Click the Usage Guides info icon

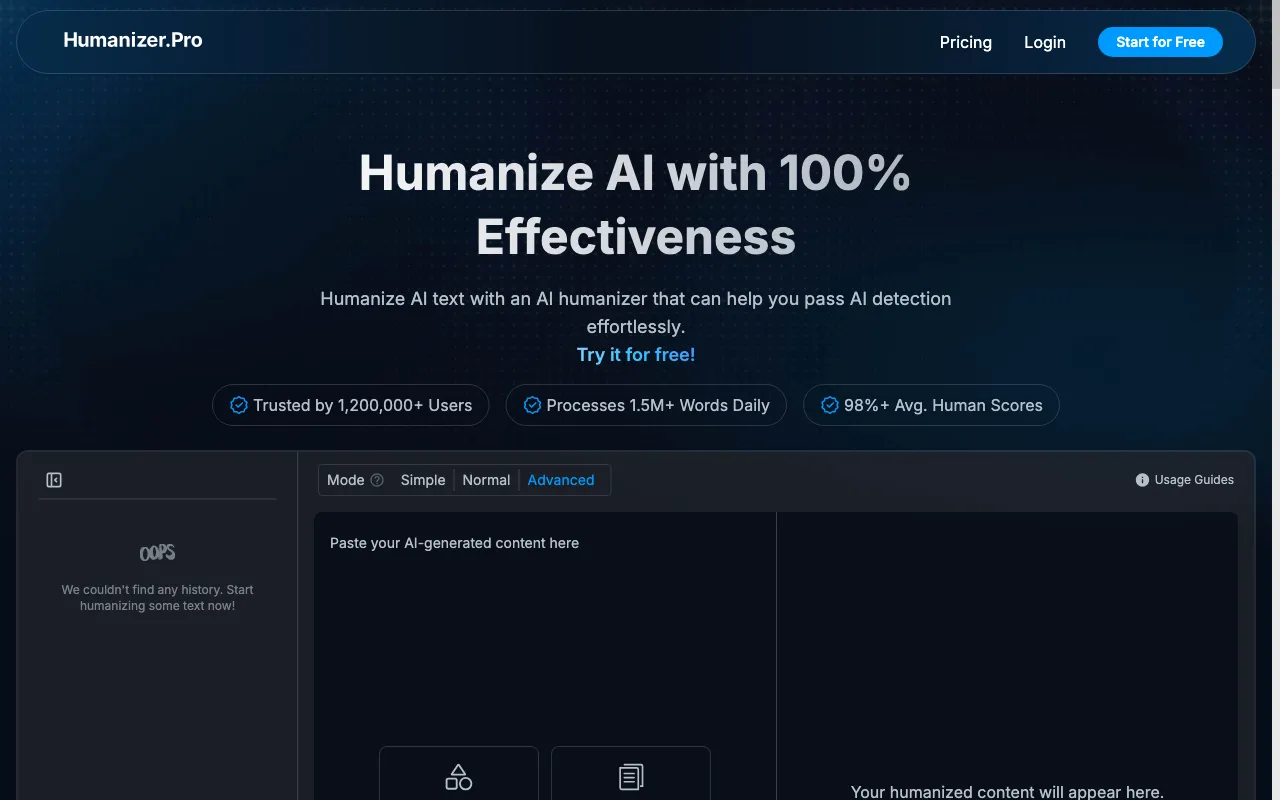click(1142, 480)
